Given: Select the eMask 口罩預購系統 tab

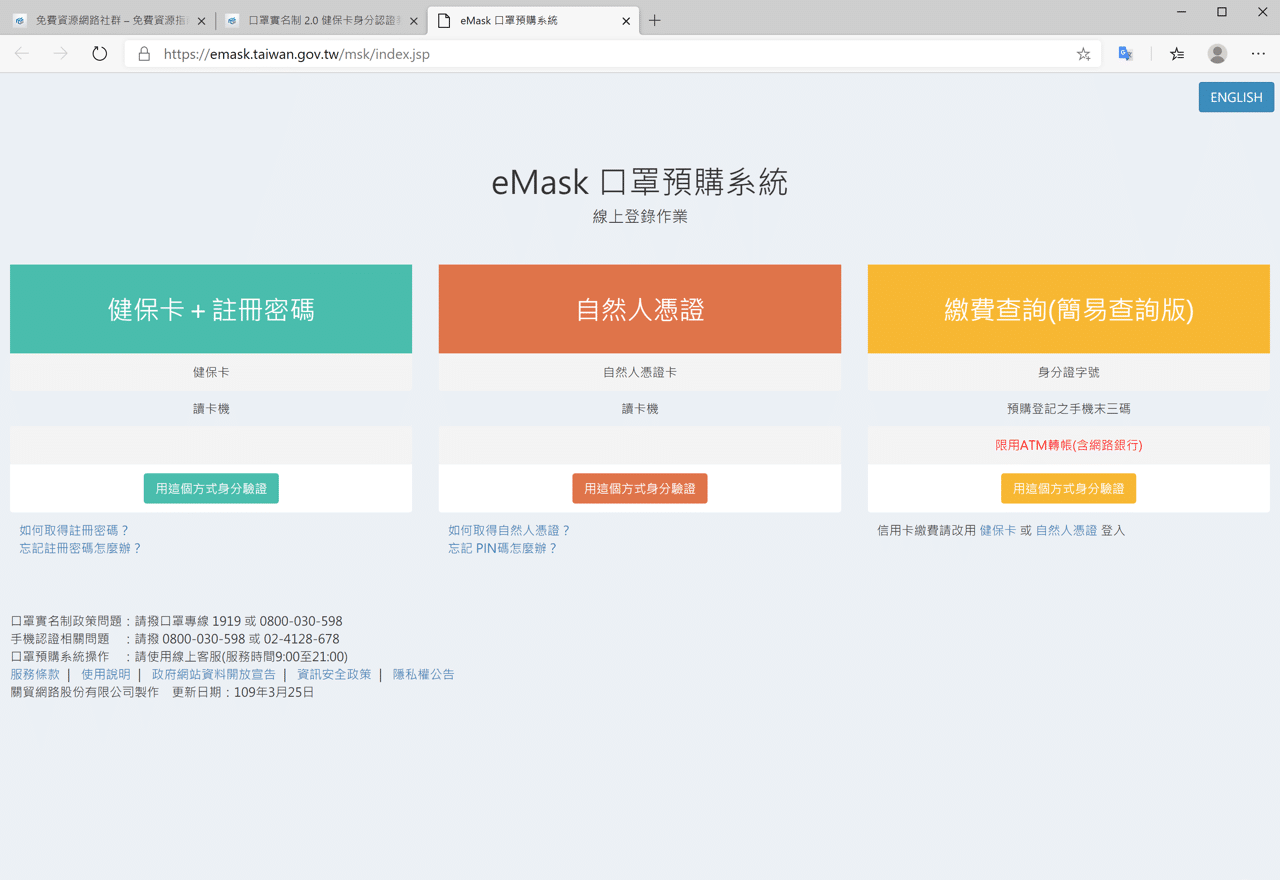Looking at the screenshot, I should click(x=534, y=20).
